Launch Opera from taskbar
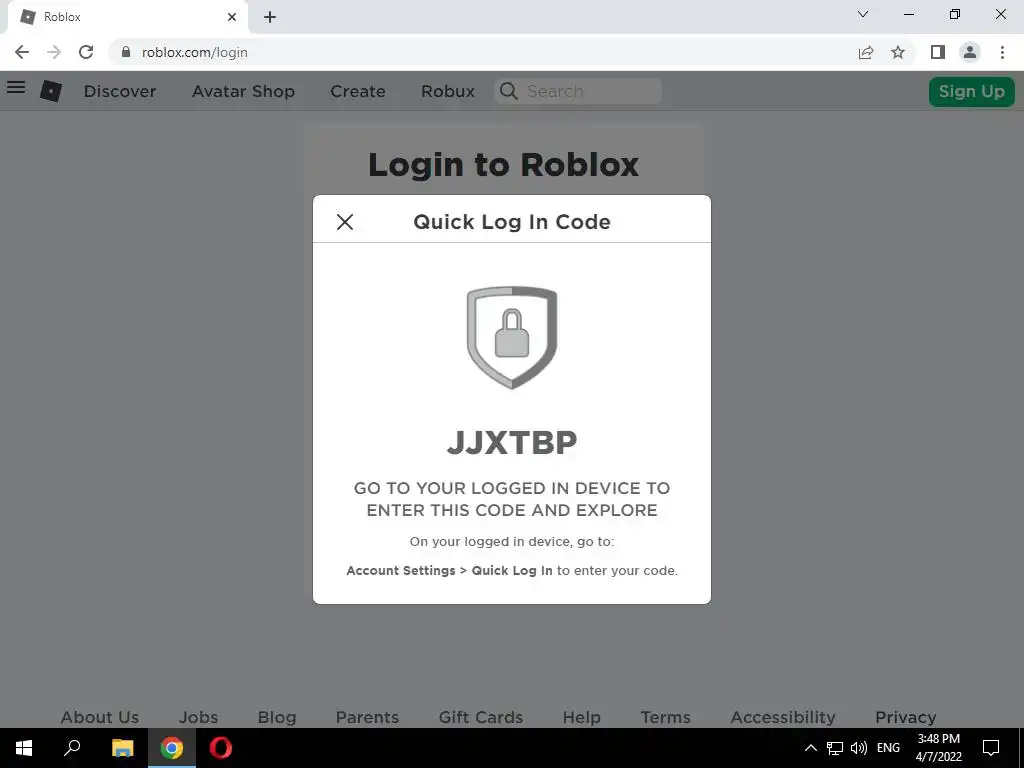 coord(221,748)
